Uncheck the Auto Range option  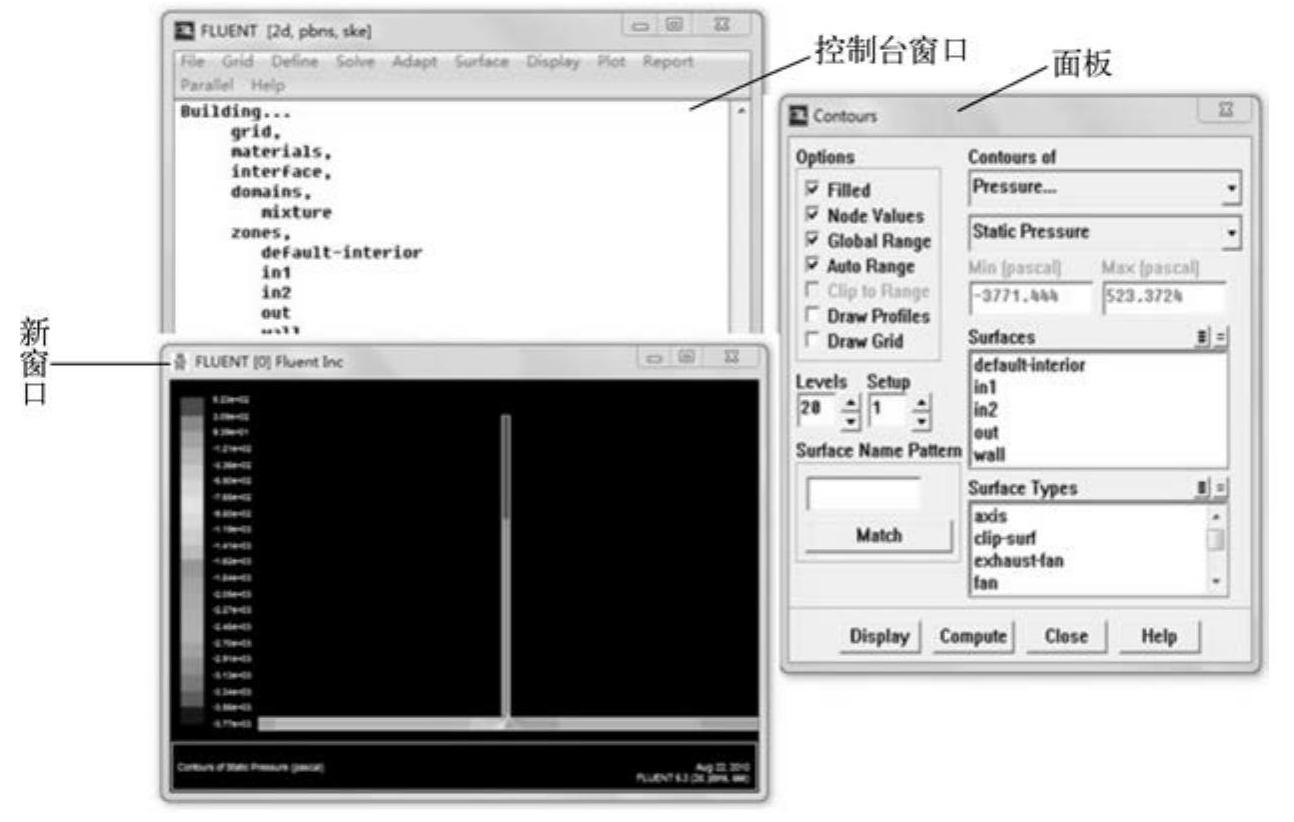pos(811,267)
